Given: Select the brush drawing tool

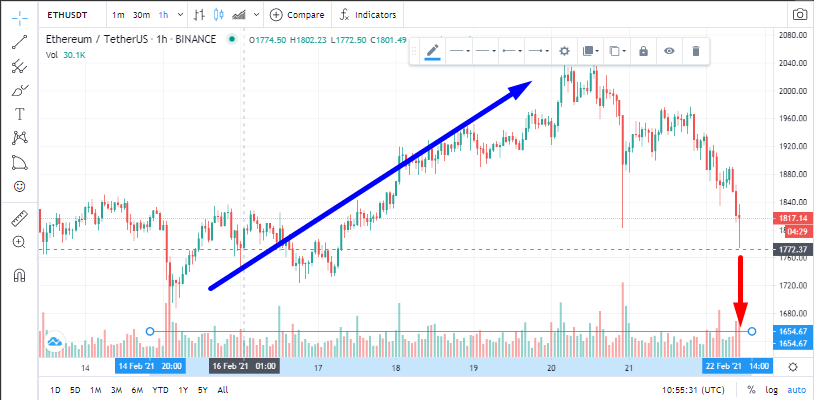Looking at the screenshot, I should coord(20,90).
